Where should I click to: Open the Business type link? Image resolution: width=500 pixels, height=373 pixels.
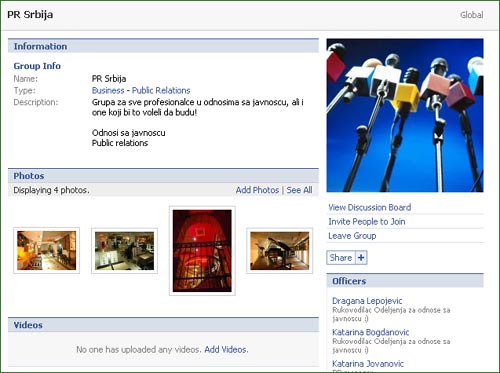pos(108,90)
